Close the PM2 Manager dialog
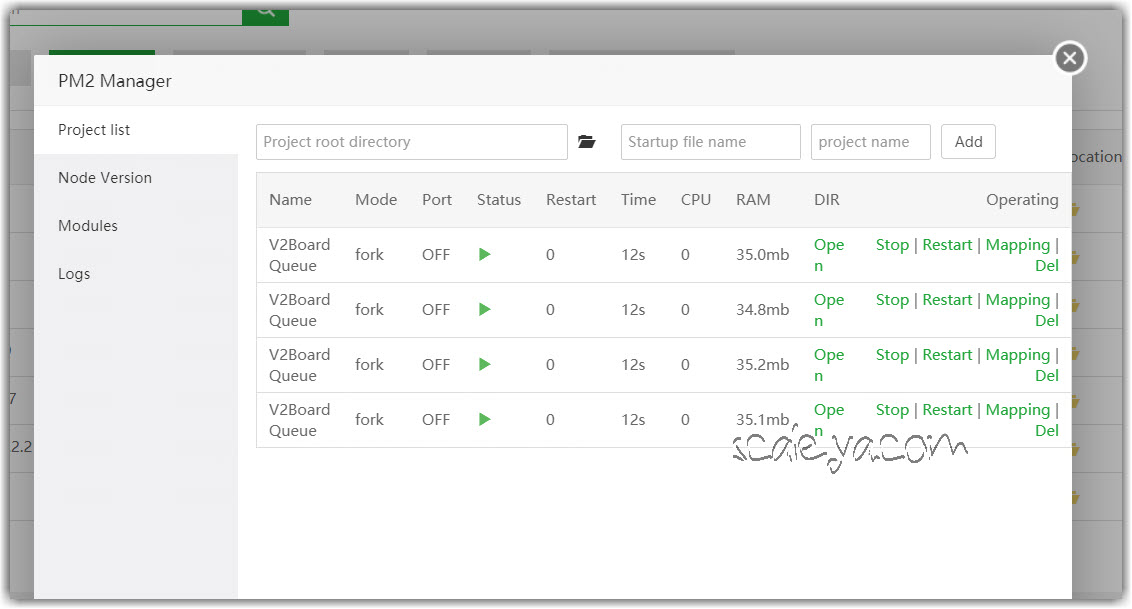The image size is (1132, 609). tap(1069, 59)
